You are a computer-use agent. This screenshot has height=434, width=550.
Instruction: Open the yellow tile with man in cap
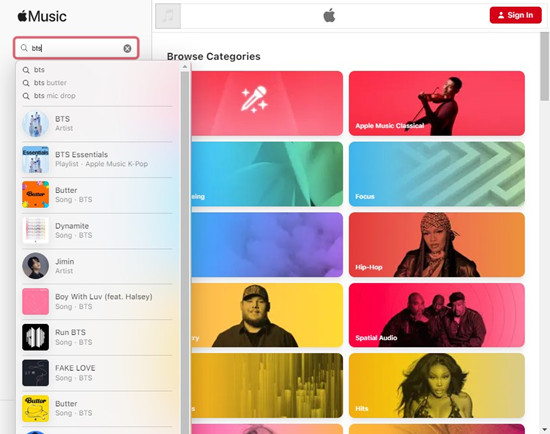click(x=267, y=315)
